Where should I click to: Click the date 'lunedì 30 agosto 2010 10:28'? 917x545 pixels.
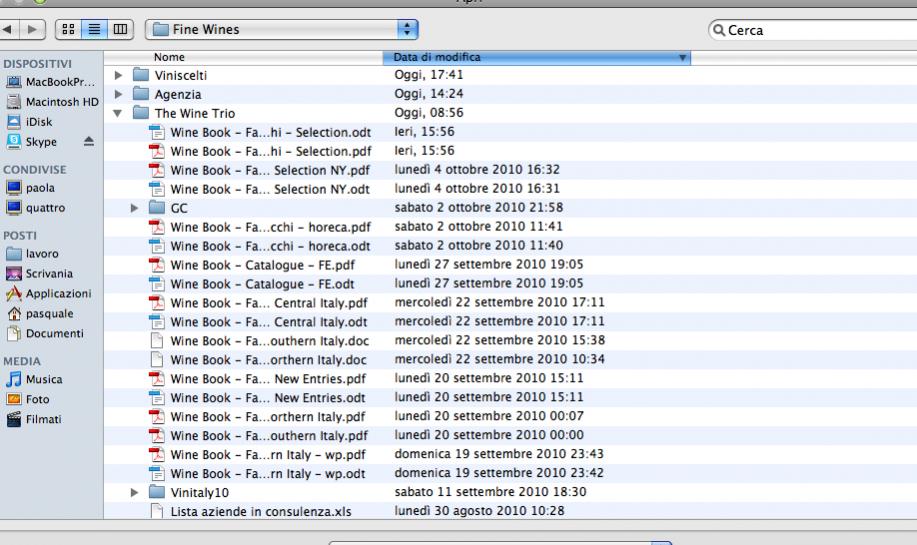pos(480,510)
